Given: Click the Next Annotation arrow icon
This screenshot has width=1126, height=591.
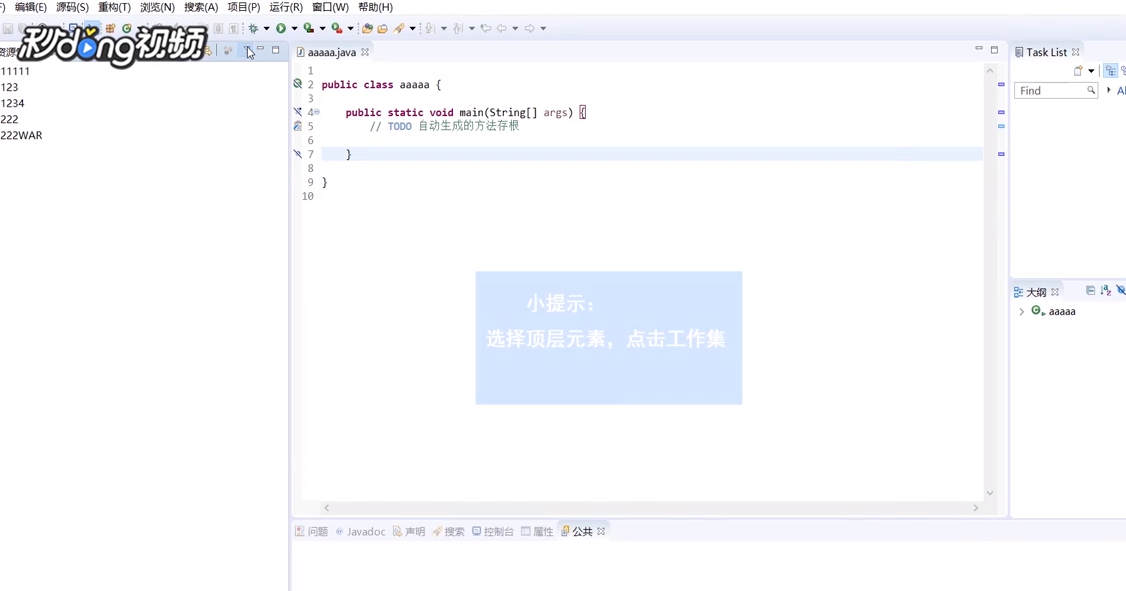Looking at the screenshot, I should coord(429,28).
